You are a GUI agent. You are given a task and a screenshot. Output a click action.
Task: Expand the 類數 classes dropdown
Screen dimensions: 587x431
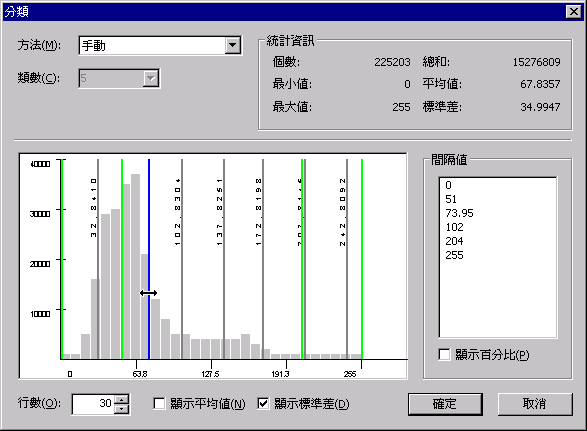point(150,78)
